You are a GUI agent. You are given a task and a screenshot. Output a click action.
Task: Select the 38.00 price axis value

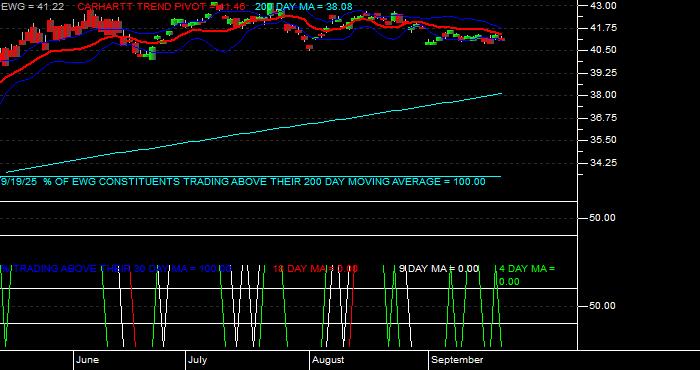coord(603,95)
